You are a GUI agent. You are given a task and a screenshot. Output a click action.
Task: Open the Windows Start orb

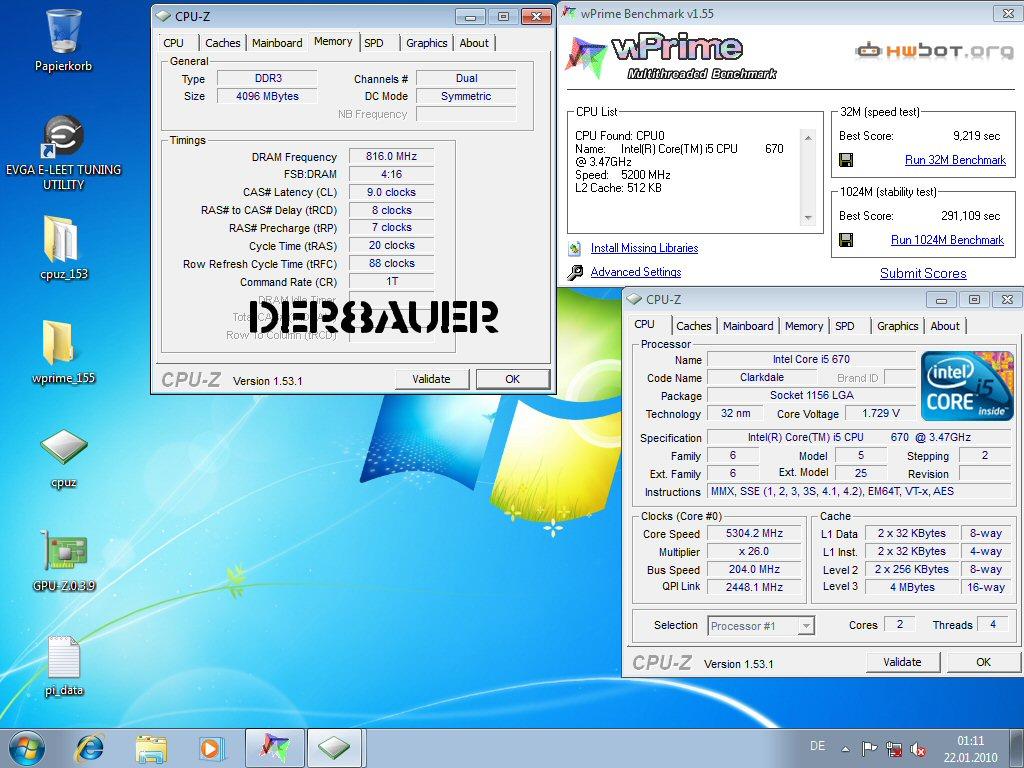(27, 748)
